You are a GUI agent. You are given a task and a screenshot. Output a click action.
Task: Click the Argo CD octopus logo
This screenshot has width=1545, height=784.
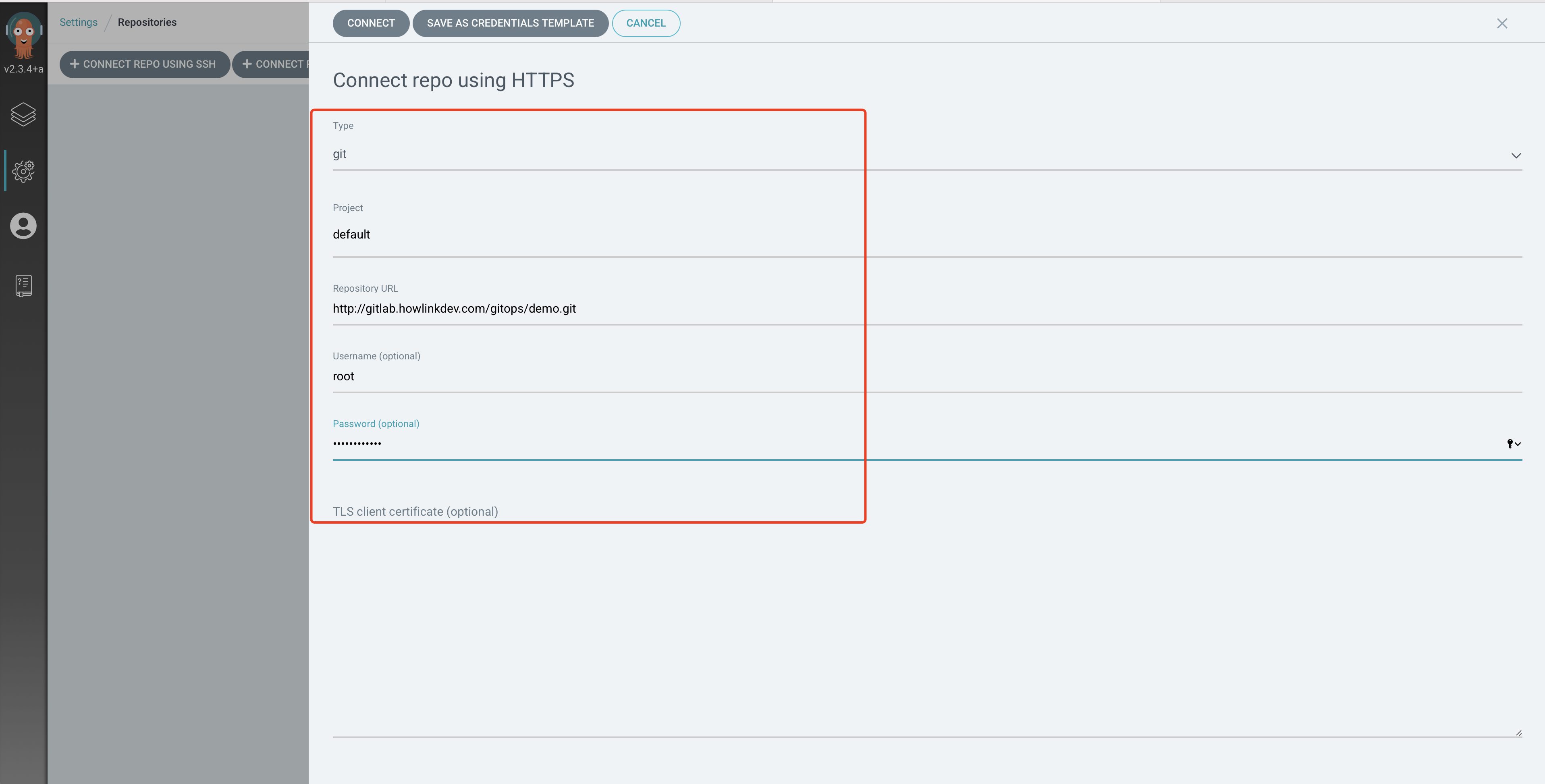(x=23, y=34)
